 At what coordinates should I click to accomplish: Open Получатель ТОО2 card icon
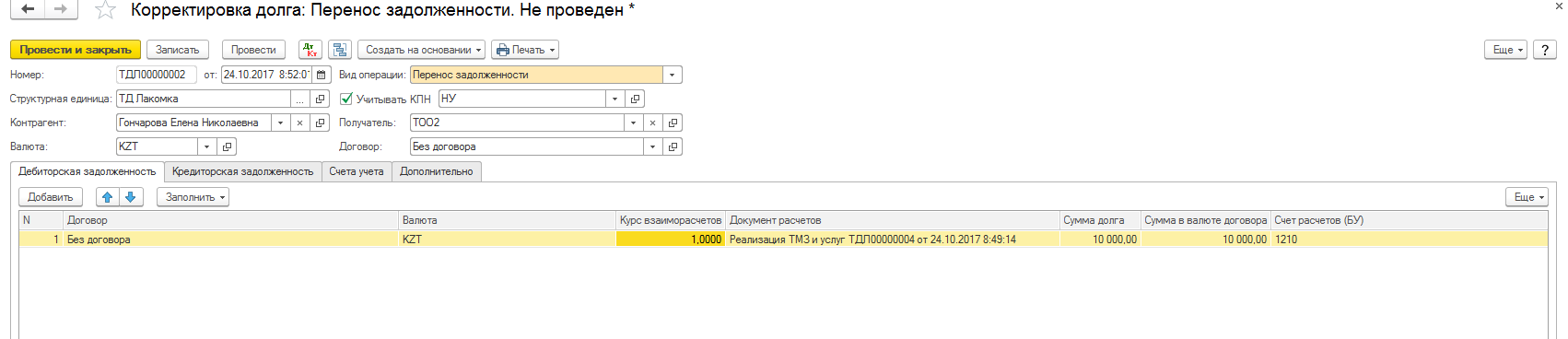[673, 123]
